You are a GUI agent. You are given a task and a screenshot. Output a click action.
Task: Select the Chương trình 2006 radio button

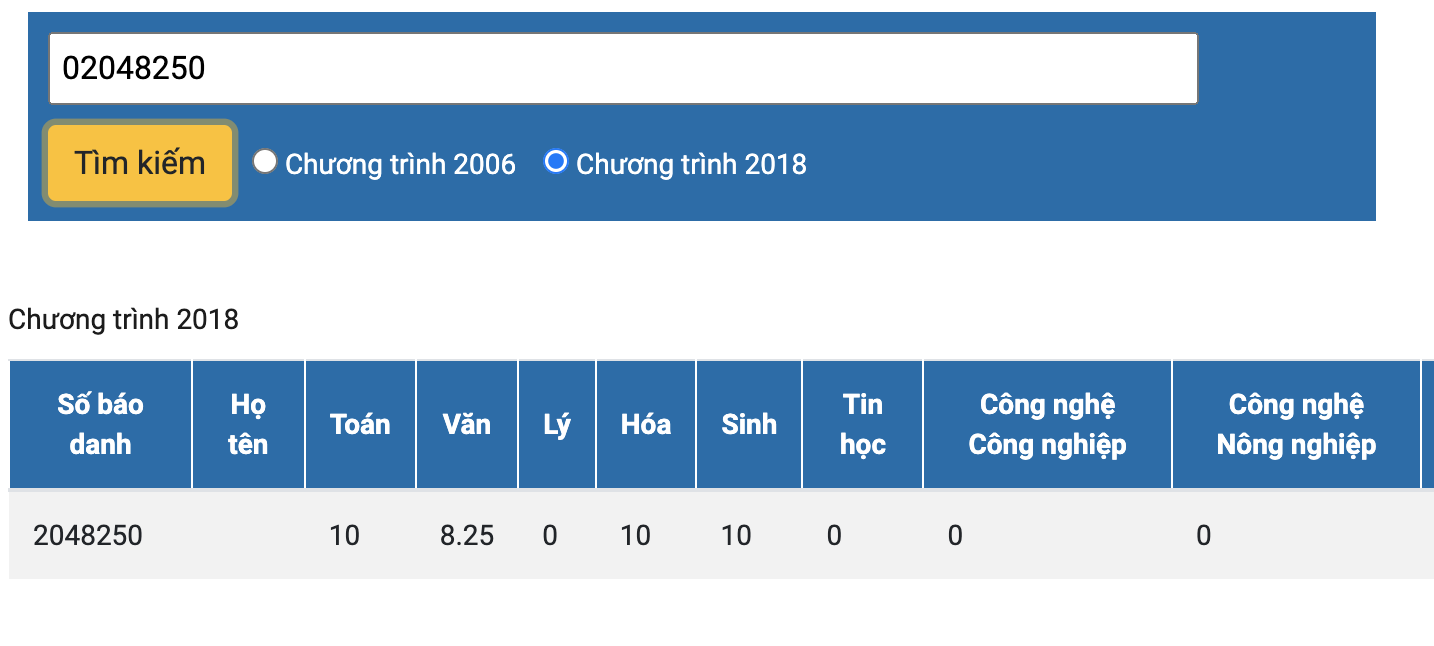coord(264,161)
